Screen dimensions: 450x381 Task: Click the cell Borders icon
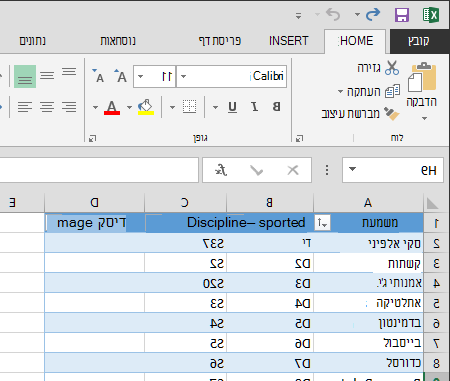click(190, 107)
